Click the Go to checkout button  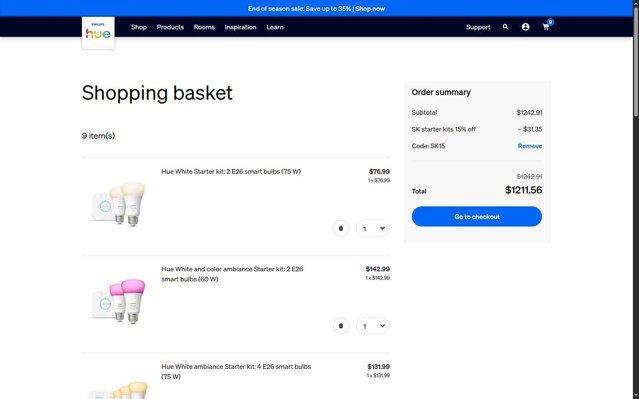tap(477, 216)
